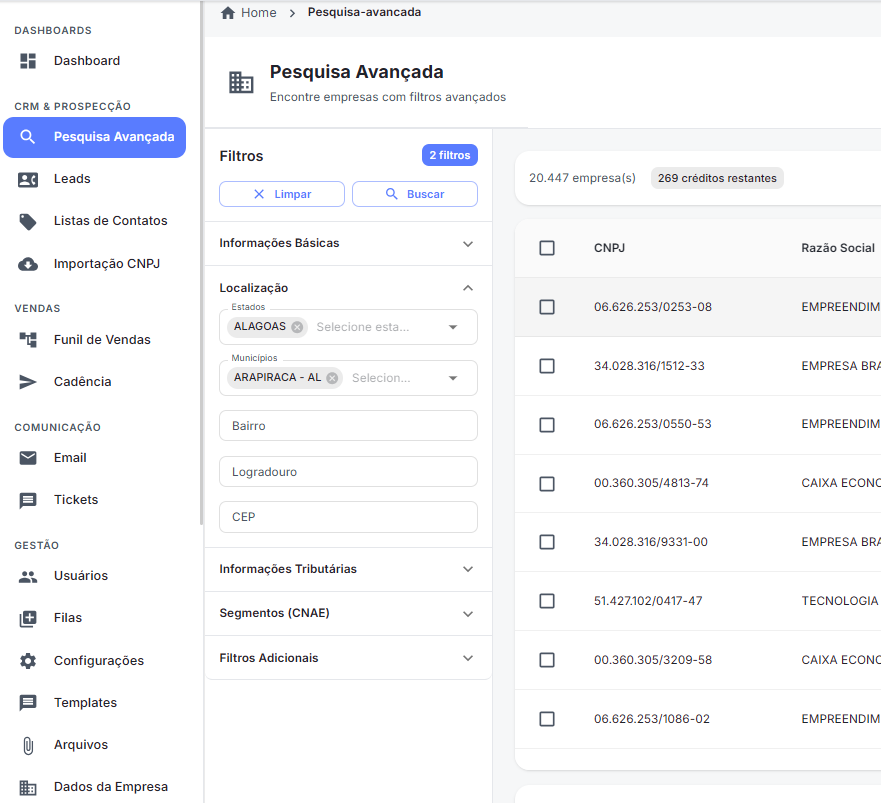881x803 pixels.
Task: Select the Cadência arrow icon
Action: click(x=27, y=381)
